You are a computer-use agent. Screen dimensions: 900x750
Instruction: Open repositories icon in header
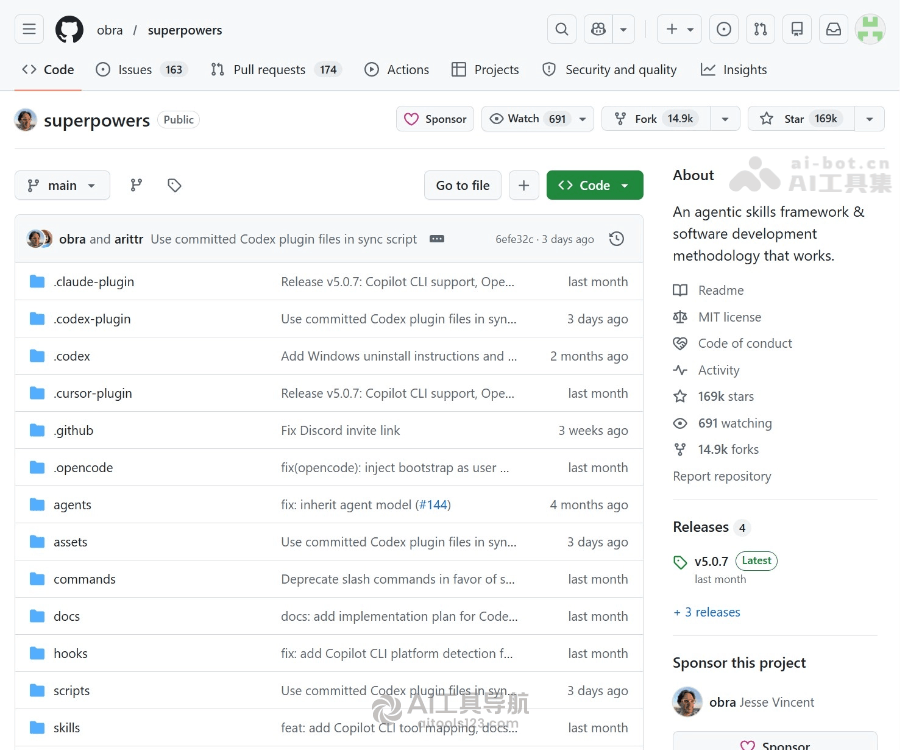[797, 29]
